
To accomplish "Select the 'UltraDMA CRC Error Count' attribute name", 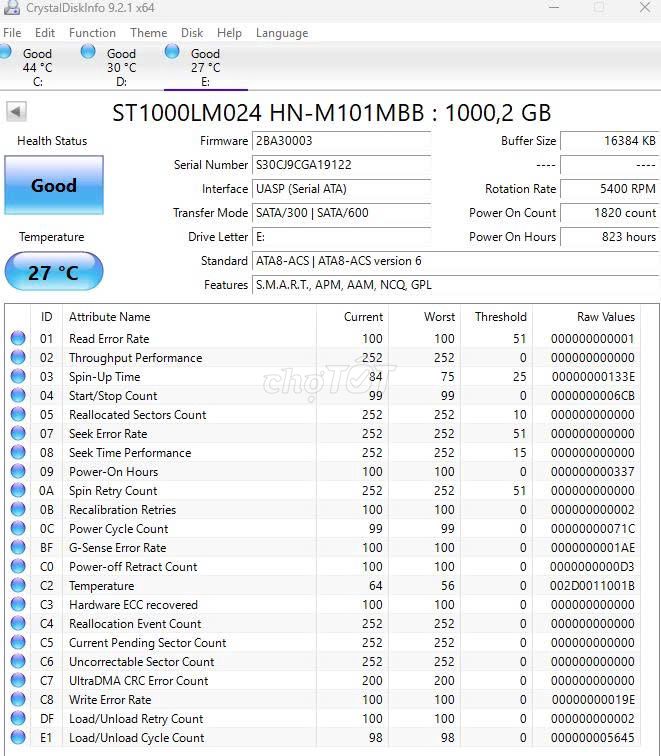I will [138, 681].
